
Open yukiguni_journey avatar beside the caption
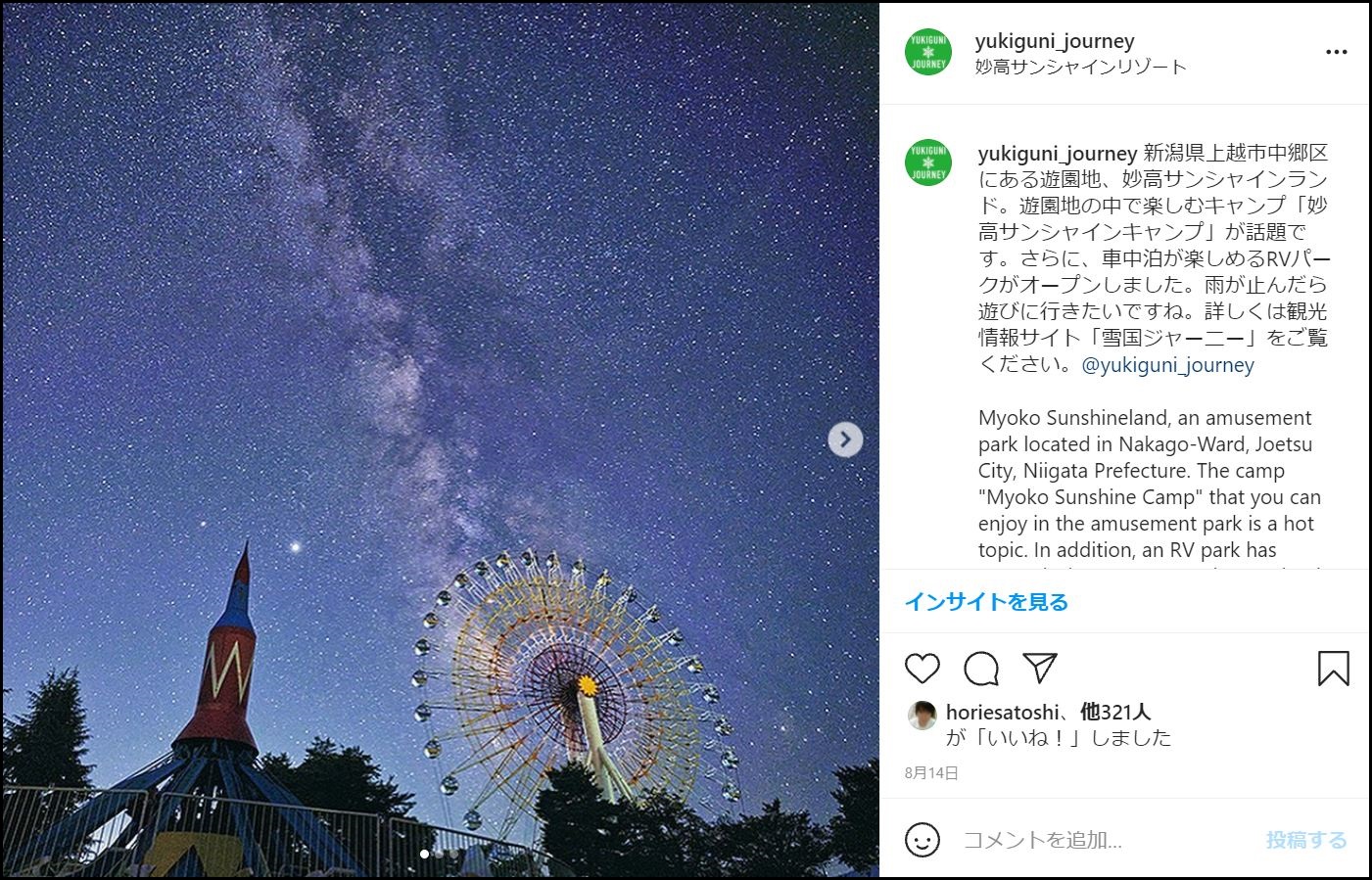click(927, 162)
